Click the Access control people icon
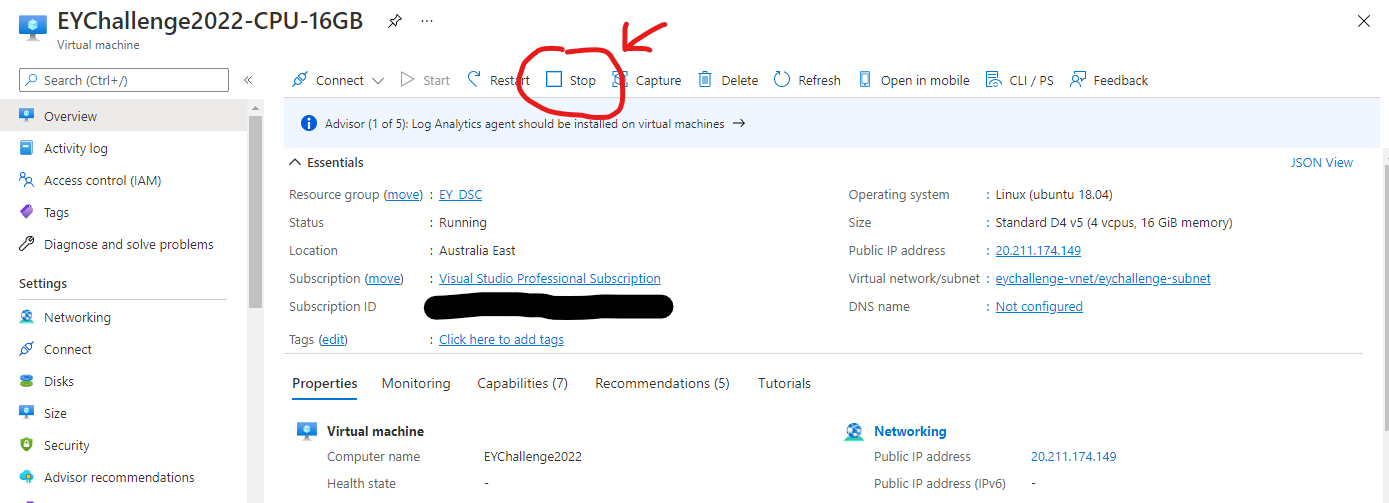 coord(27,180)
